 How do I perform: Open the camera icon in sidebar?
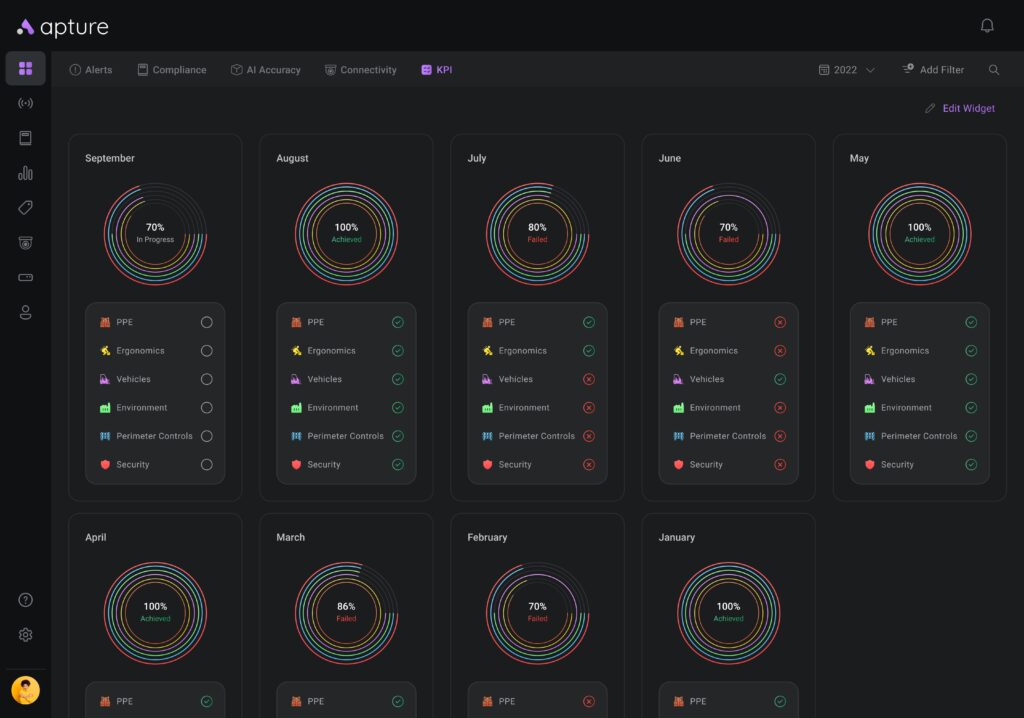click(26, 243)
